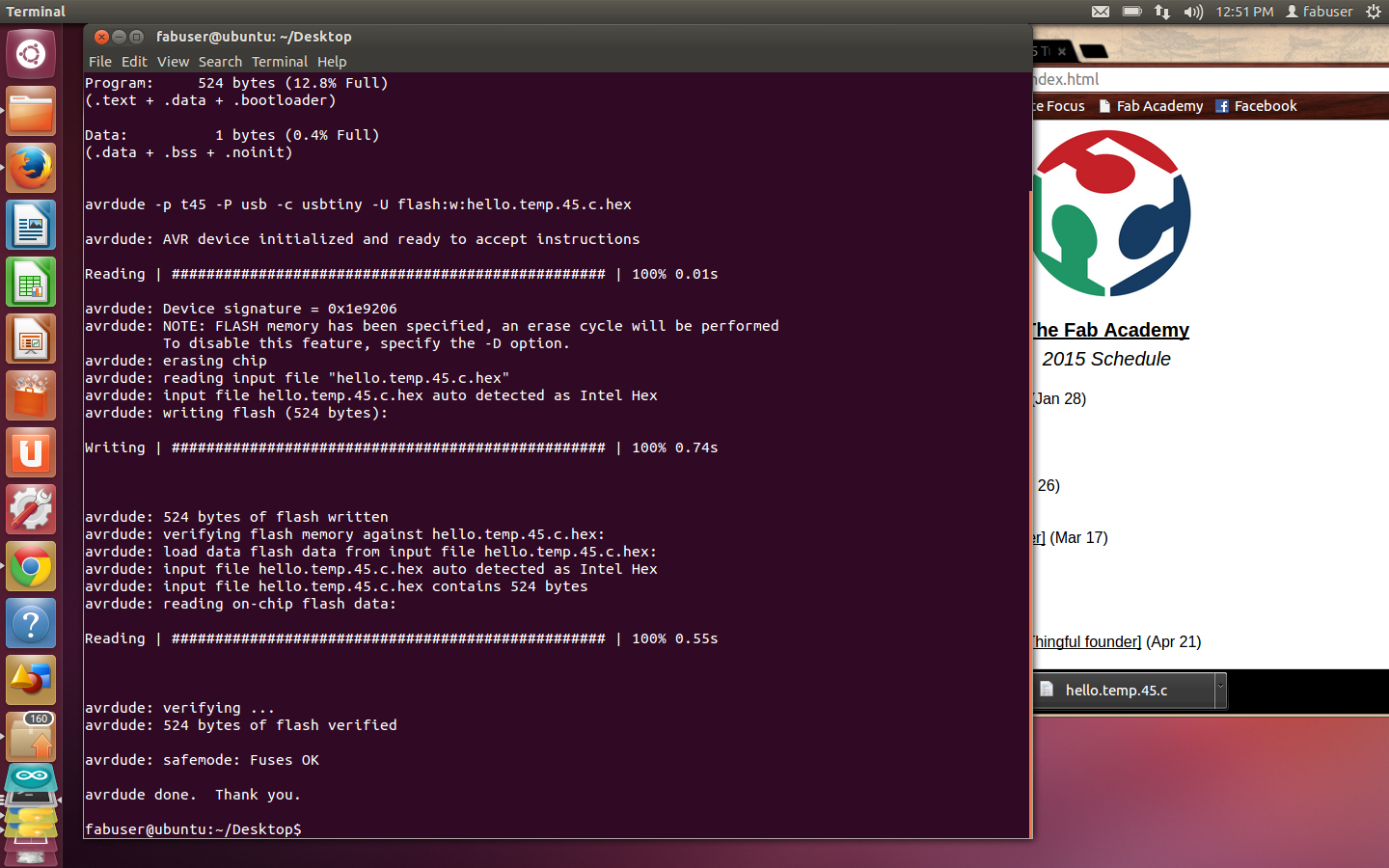The height and width of the screenshot is (868, 1389).
Task: Click the '524 bytes of flash written' line
Action: point(236,517)
